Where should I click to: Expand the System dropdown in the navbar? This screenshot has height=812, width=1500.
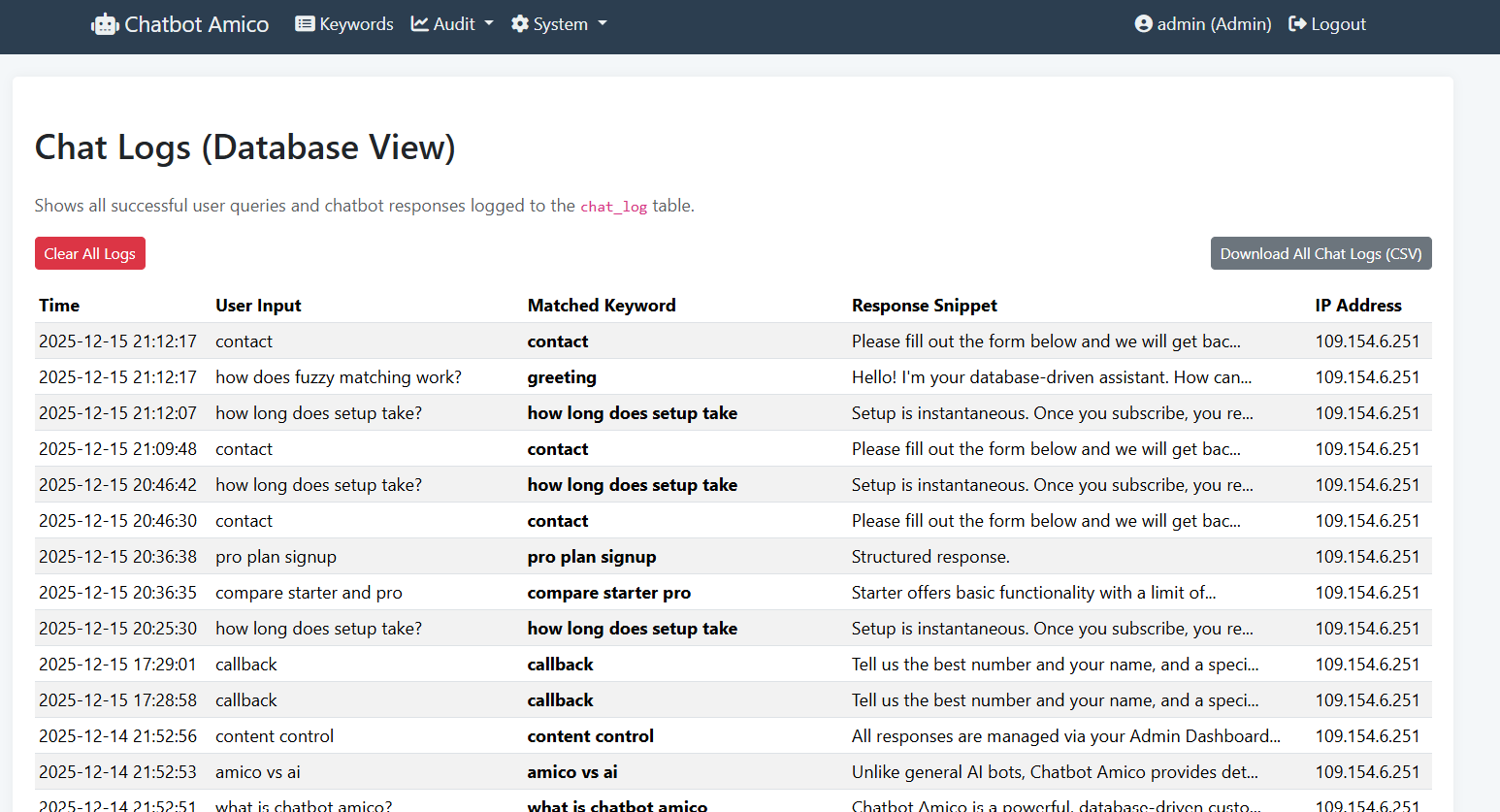click(559, 23)
